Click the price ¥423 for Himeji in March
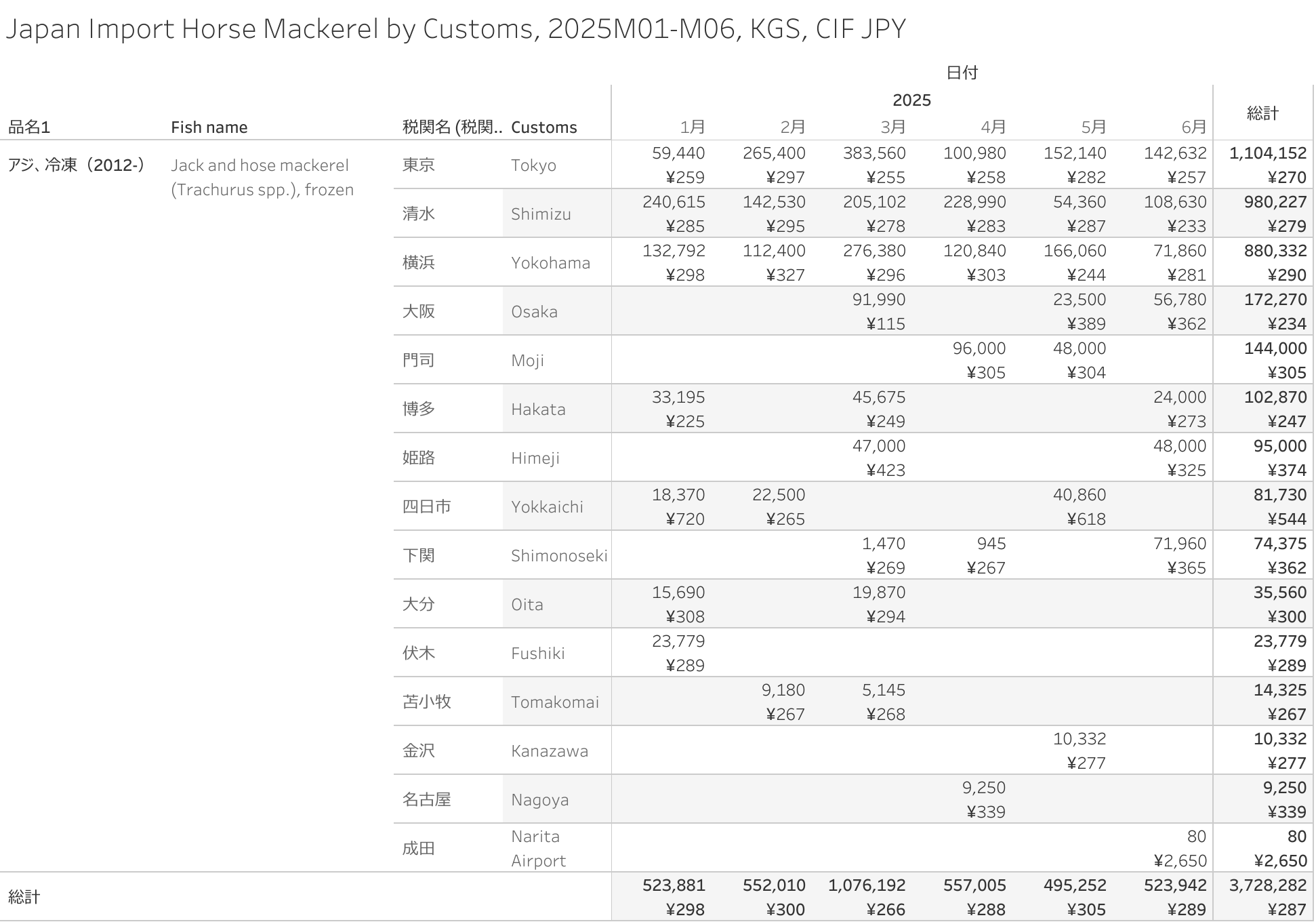This screenshot has width=1316, height=922. point(886,470)
